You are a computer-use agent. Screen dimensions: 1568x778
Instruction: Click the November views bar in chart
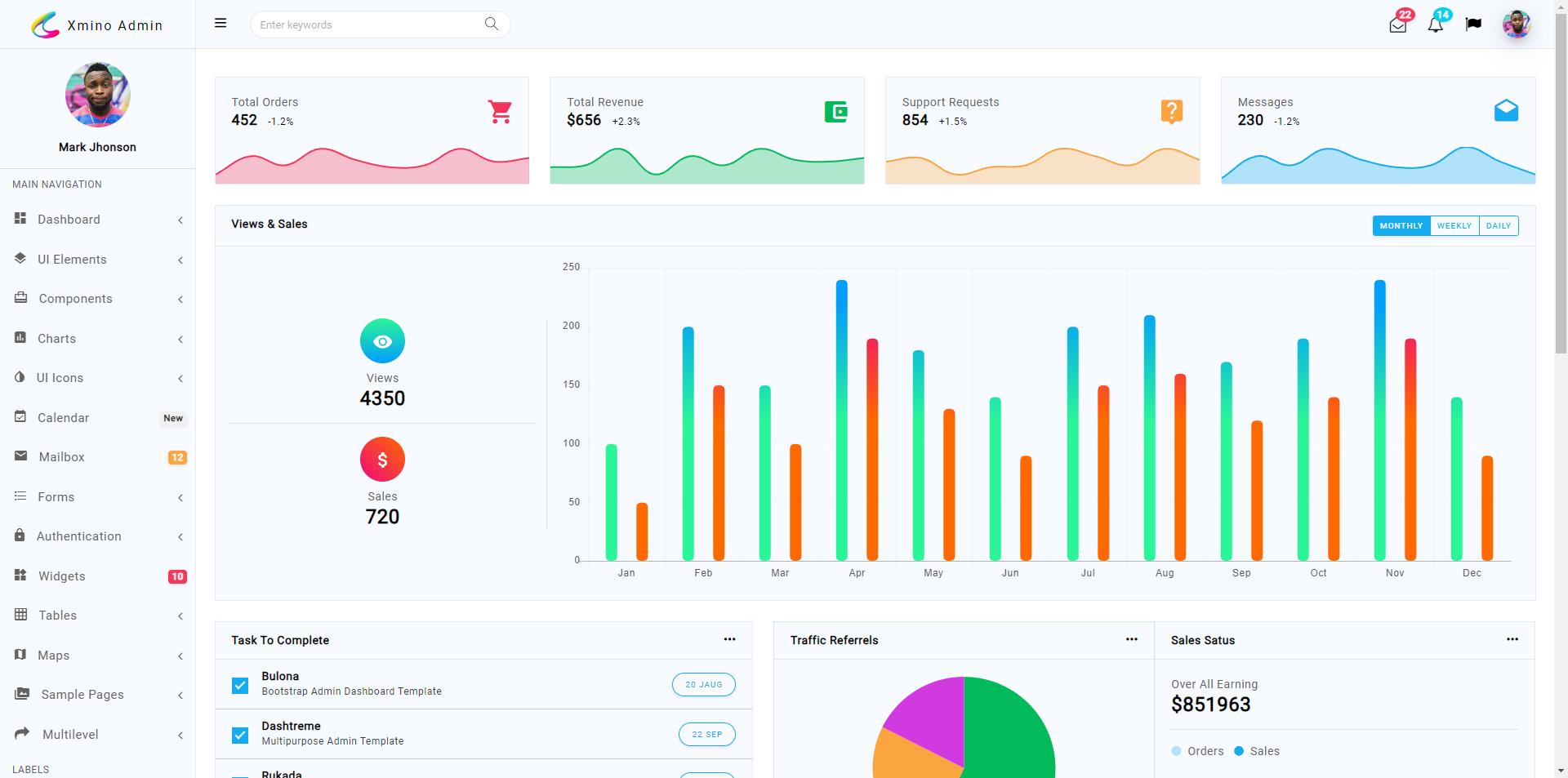[1380, 420]
